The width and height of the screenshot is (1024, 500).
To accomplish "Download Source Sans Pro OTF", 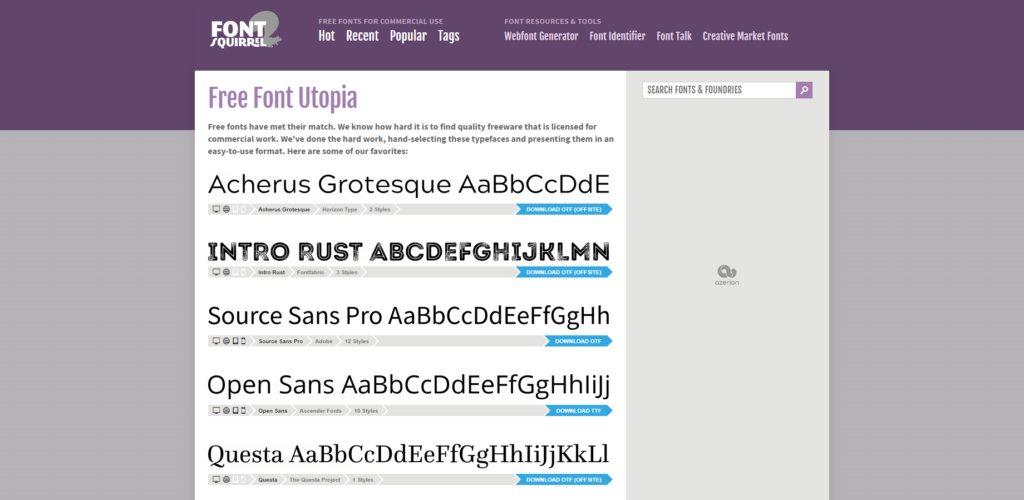I will pyautogui.click(x=578, y=341).
